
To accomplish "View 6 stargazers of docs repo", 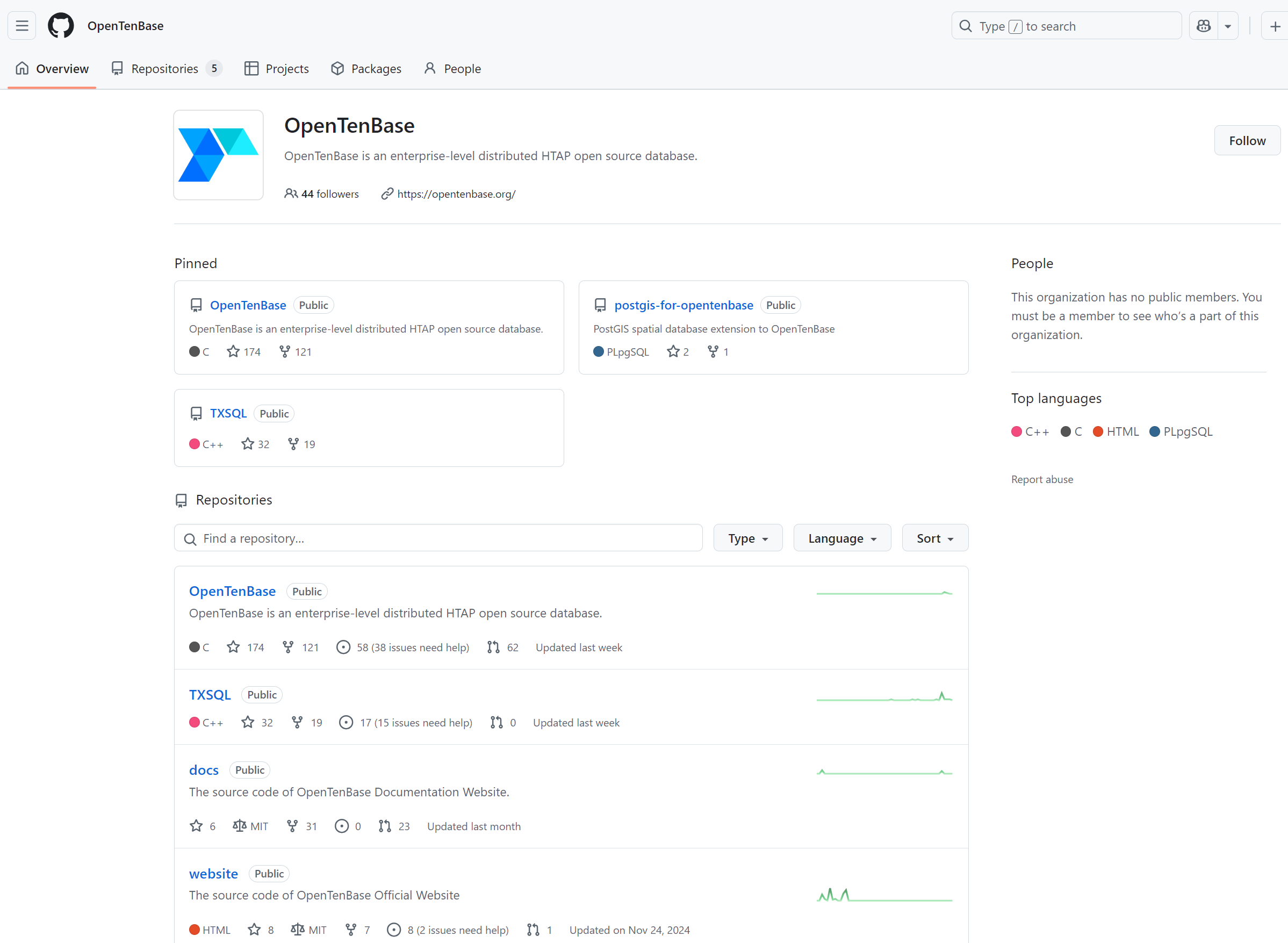I will tap(203, 826).
